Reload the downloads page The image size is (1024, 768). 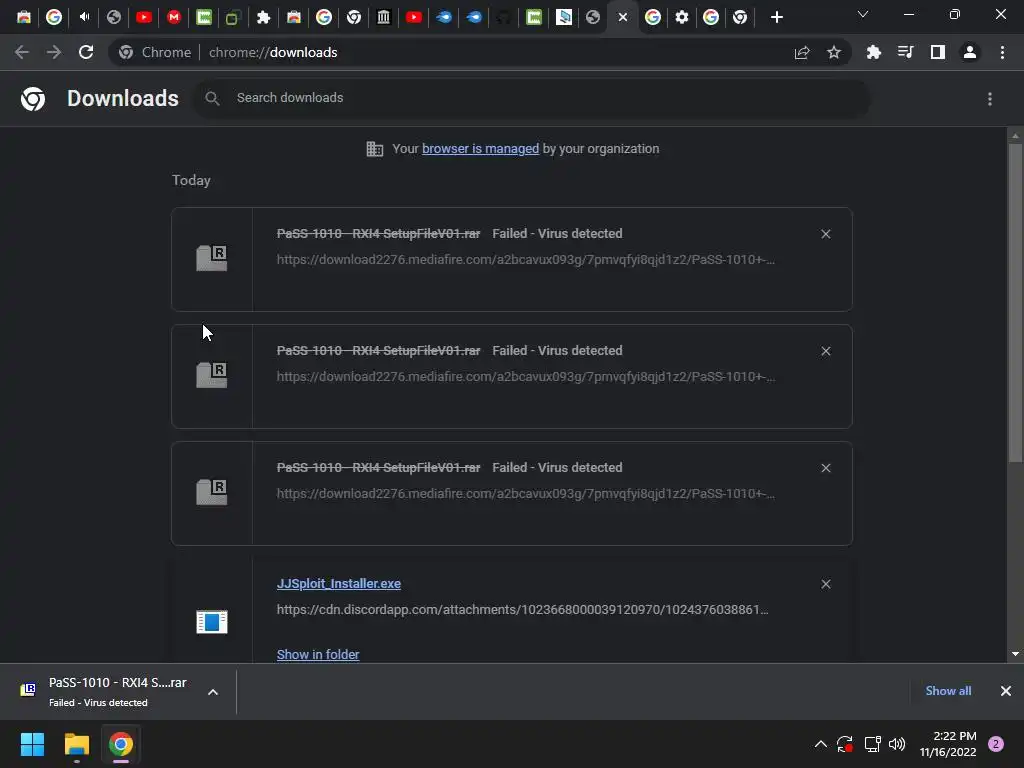pos(86,52)
